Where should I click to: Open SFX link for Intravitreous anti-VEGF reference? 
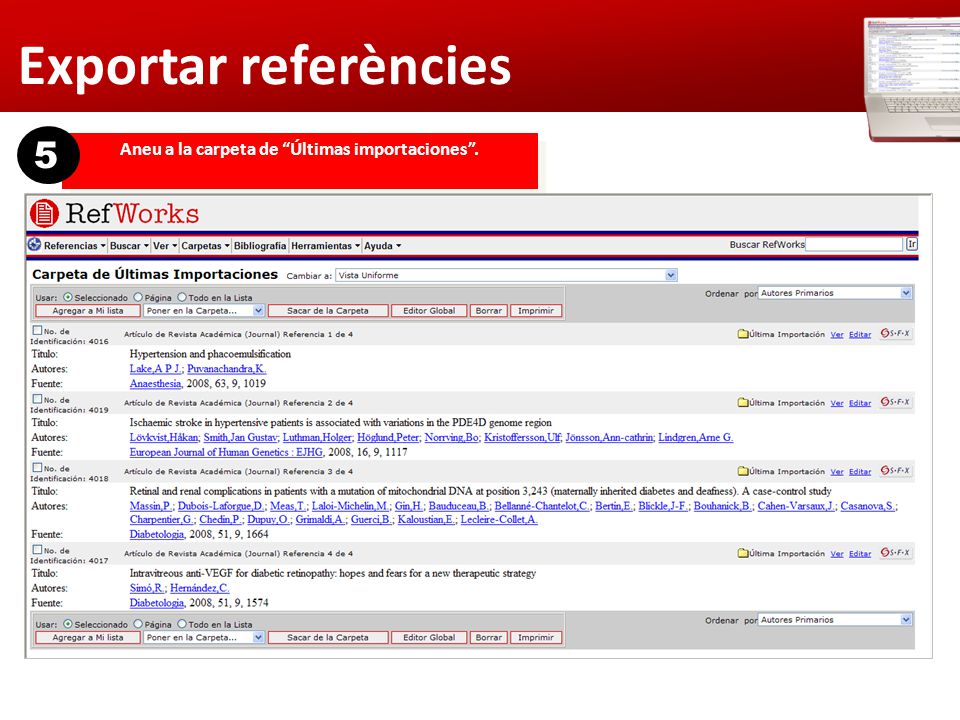click(x=895, y=553)
